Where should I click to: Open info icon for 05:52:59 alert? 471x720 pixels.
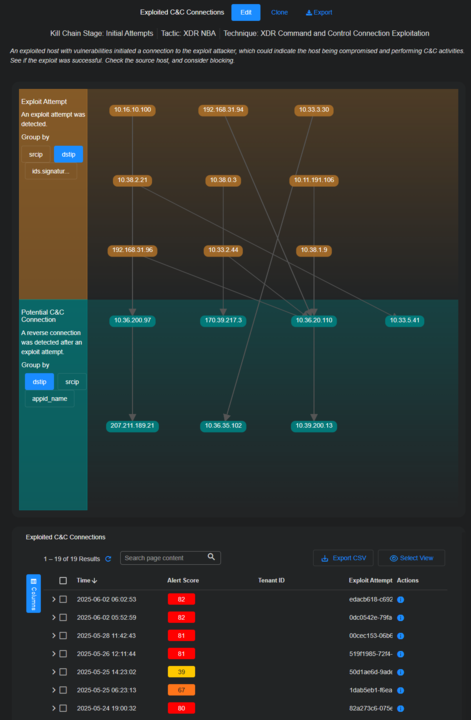click(400, 618)
